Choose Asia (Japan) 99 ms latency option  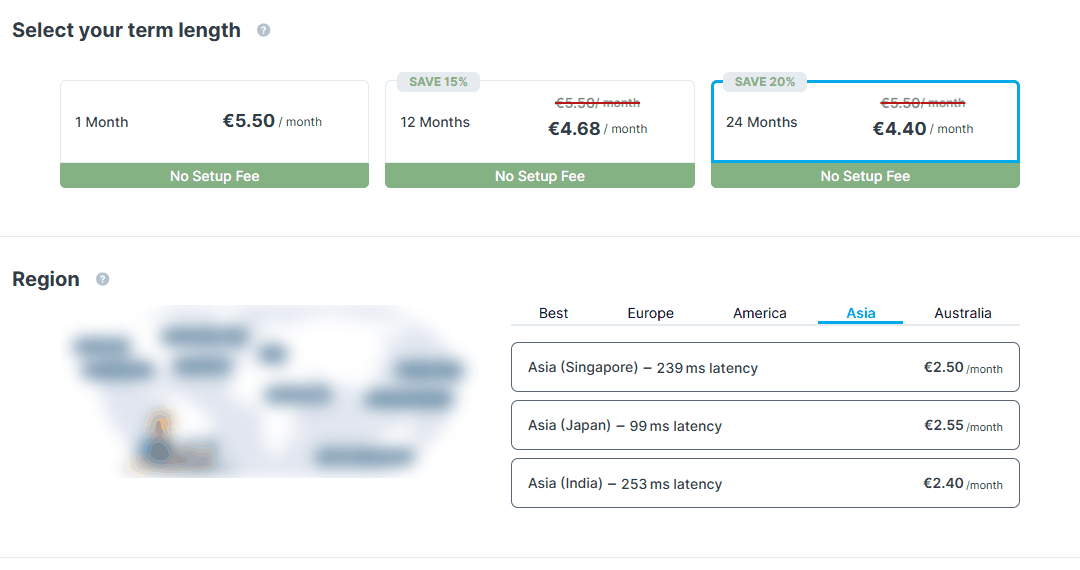tap(765, 425)
